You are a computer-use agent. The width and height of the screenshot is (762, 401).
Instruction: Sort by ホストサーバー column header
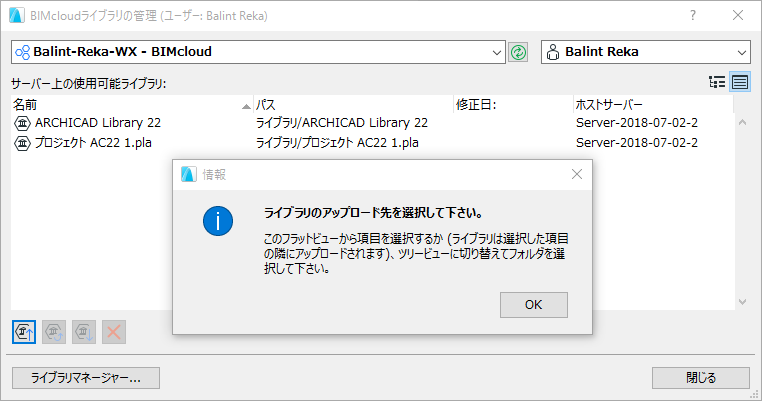pyautogui.click(x=653, y=105)
